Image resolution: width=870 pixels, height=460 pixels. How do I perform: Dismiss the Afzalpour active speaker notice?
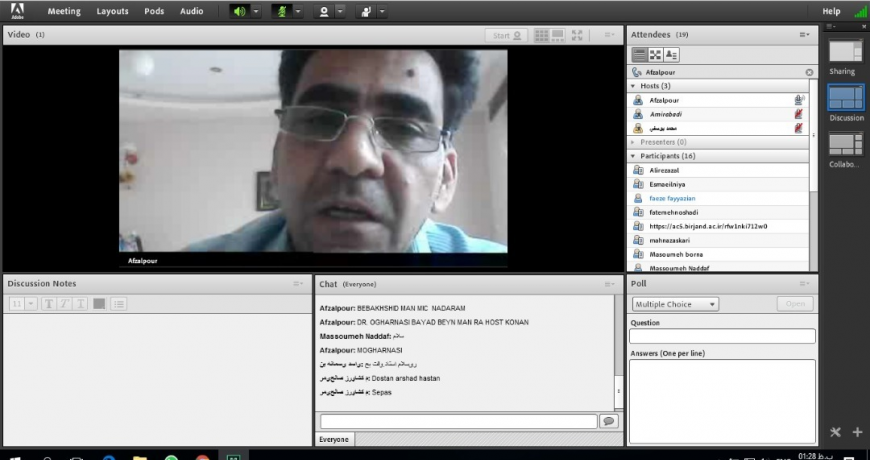click(809, 73)
